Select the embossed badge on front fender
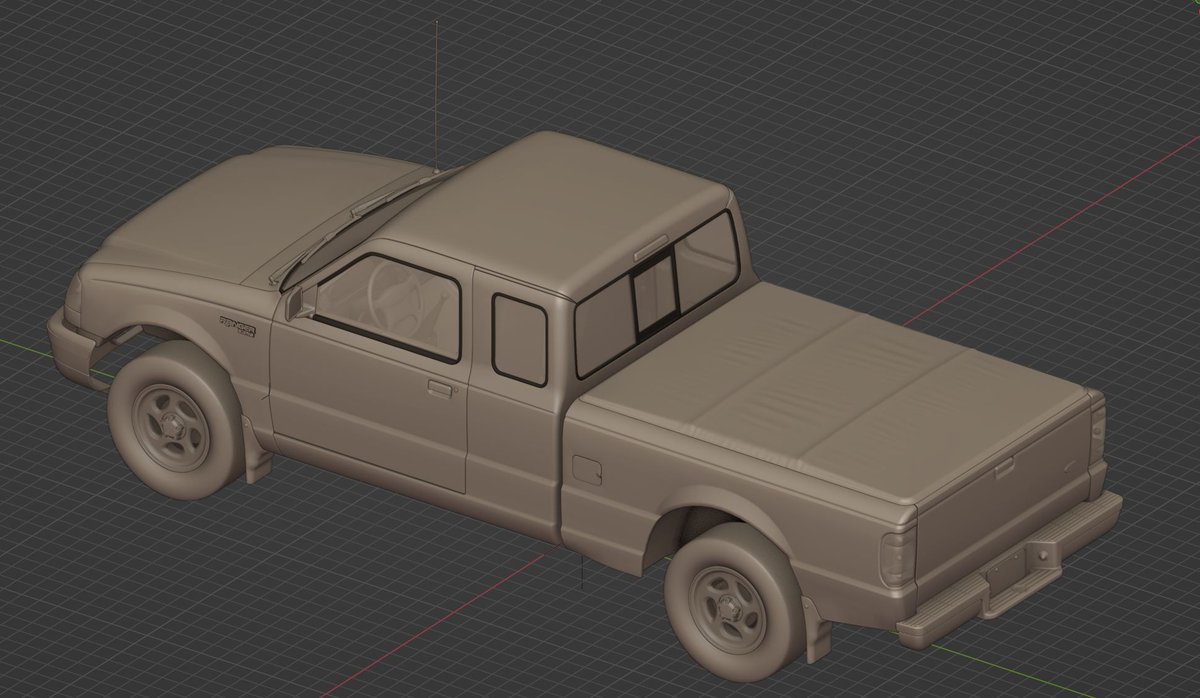Viewport: 1200px width, 698px height. pyautogui.click(x=237, y=326)
